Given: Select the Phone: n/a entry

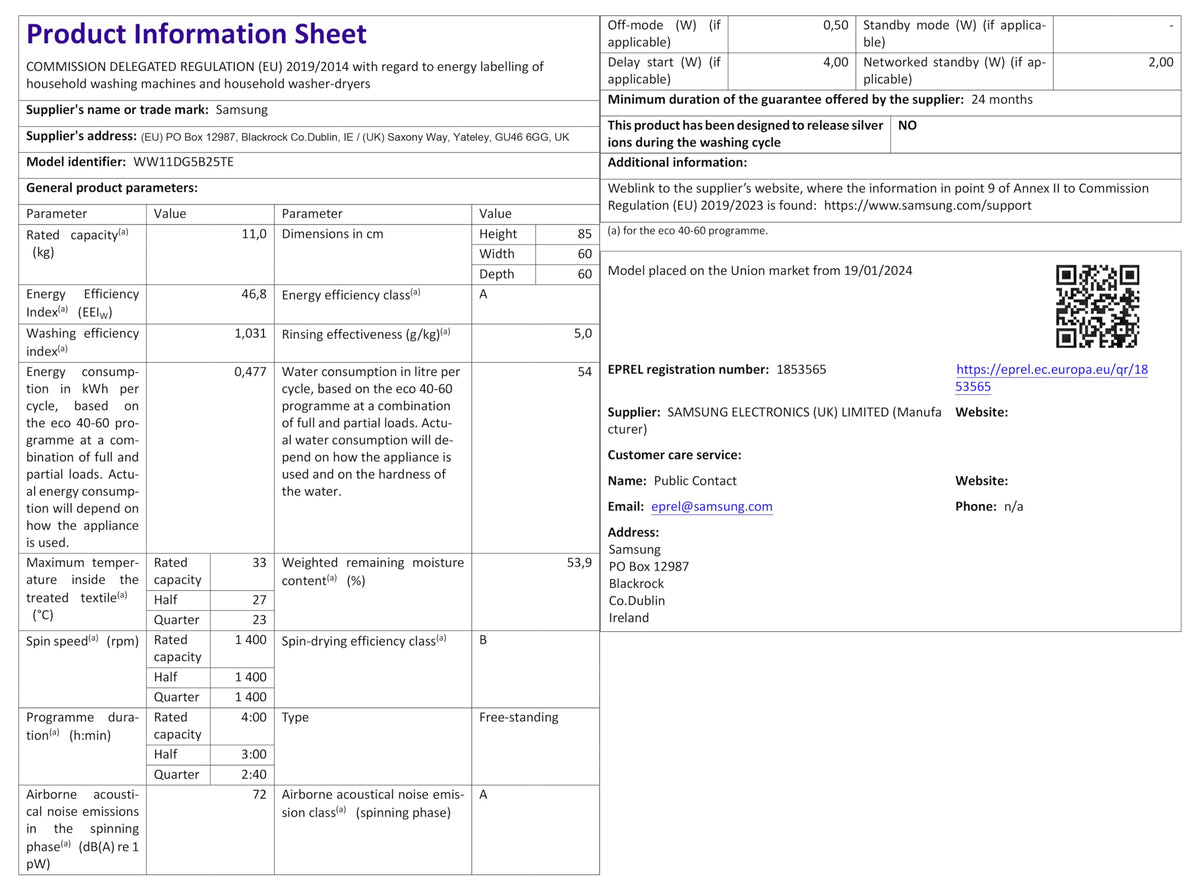Looking at the screenshot, I should pos(989,506).
